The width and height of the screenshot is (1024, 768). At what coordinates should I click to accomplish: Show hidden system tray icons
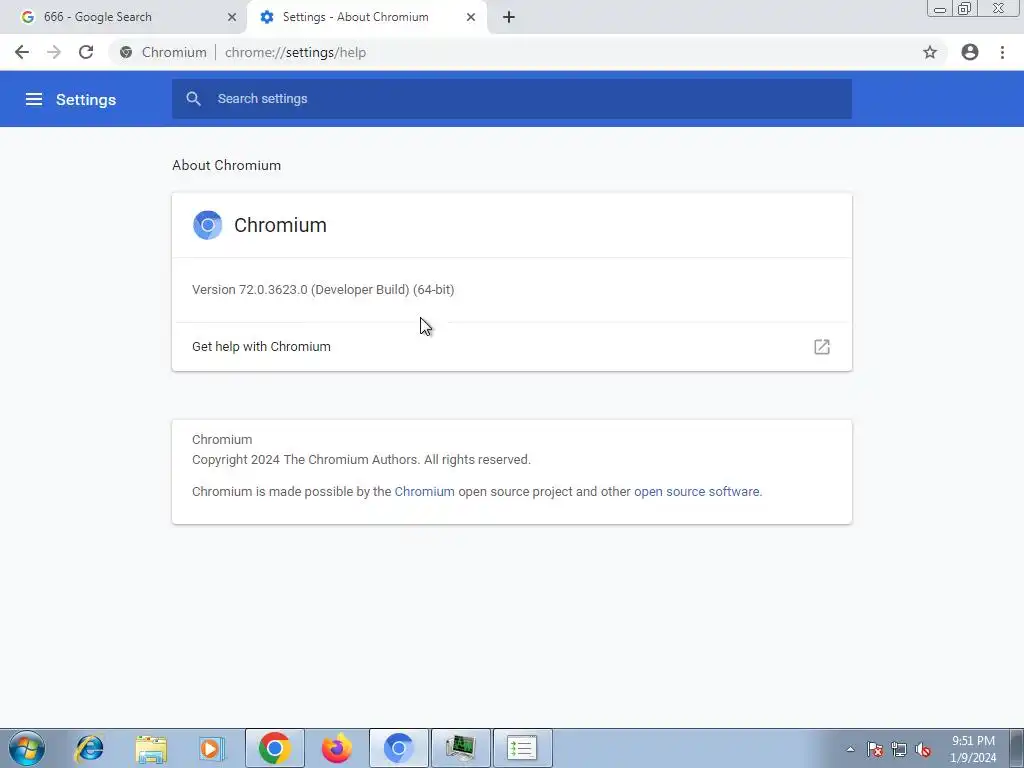click(x=850, y=749)
